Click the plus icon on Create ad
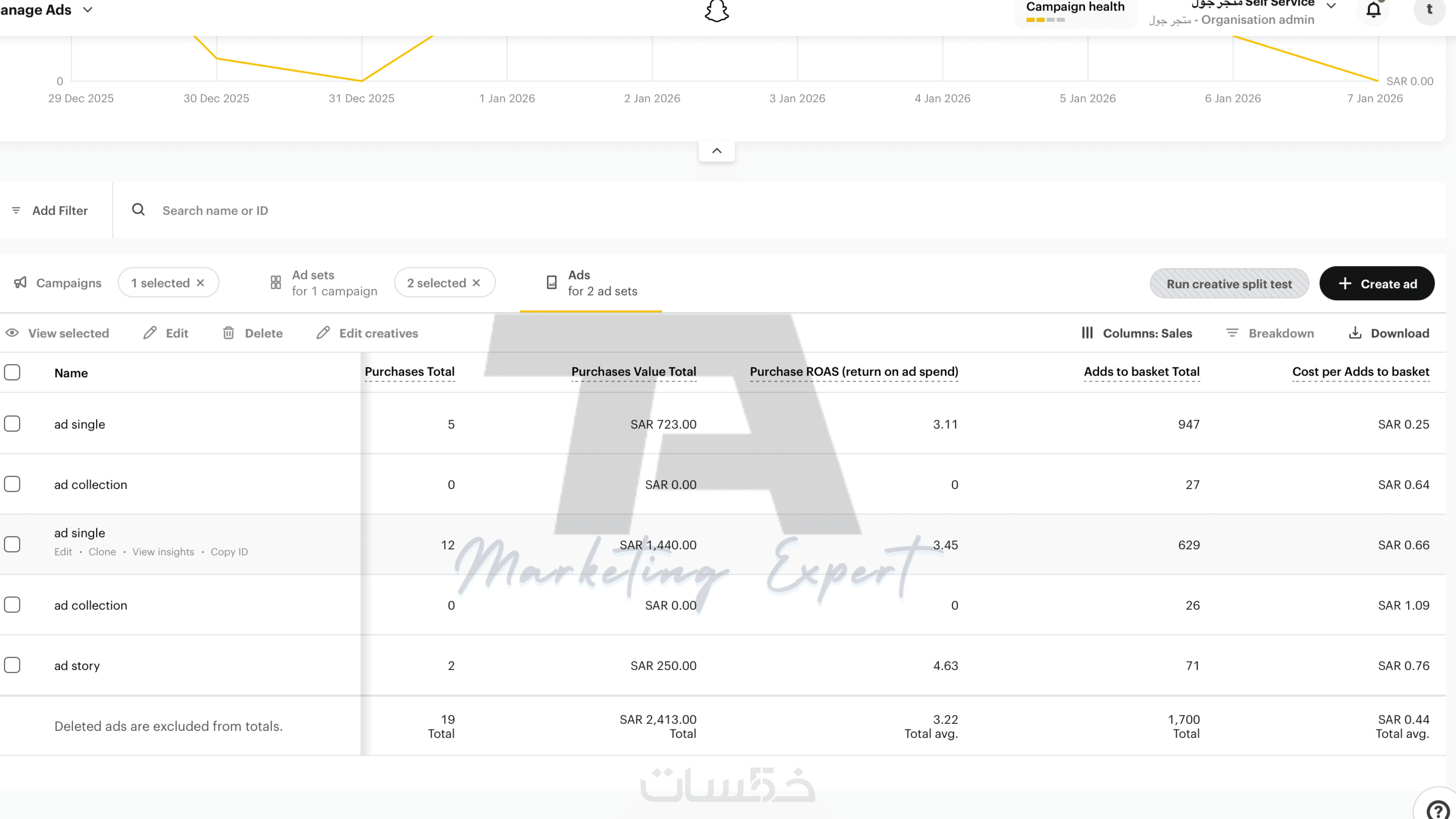Image resolution: width=1456 pixels, height=819 pixels. (1345, 283)
